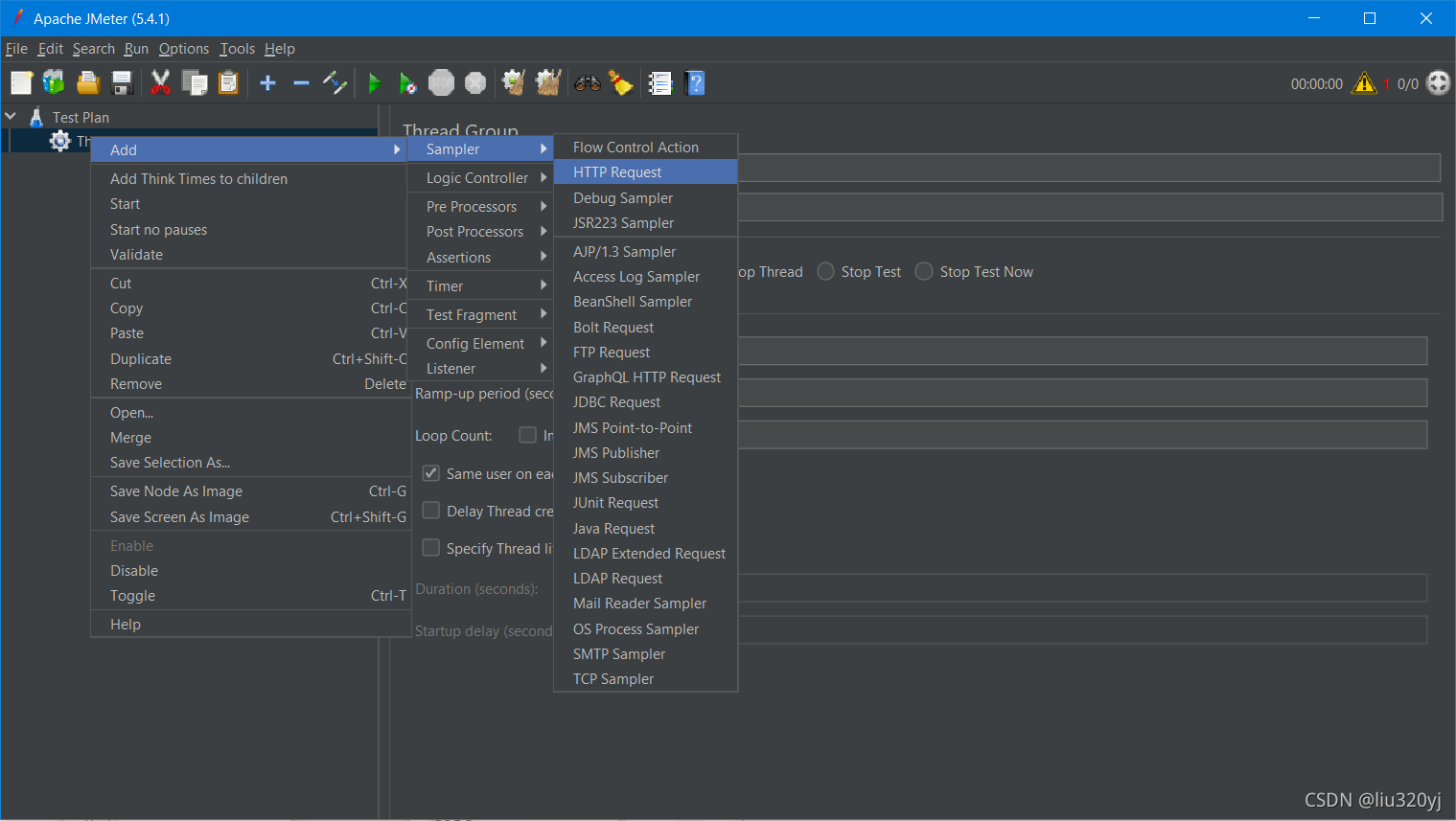
Task: Click the yellow warning triangle log icon
Action: (x=1364, y=83)
